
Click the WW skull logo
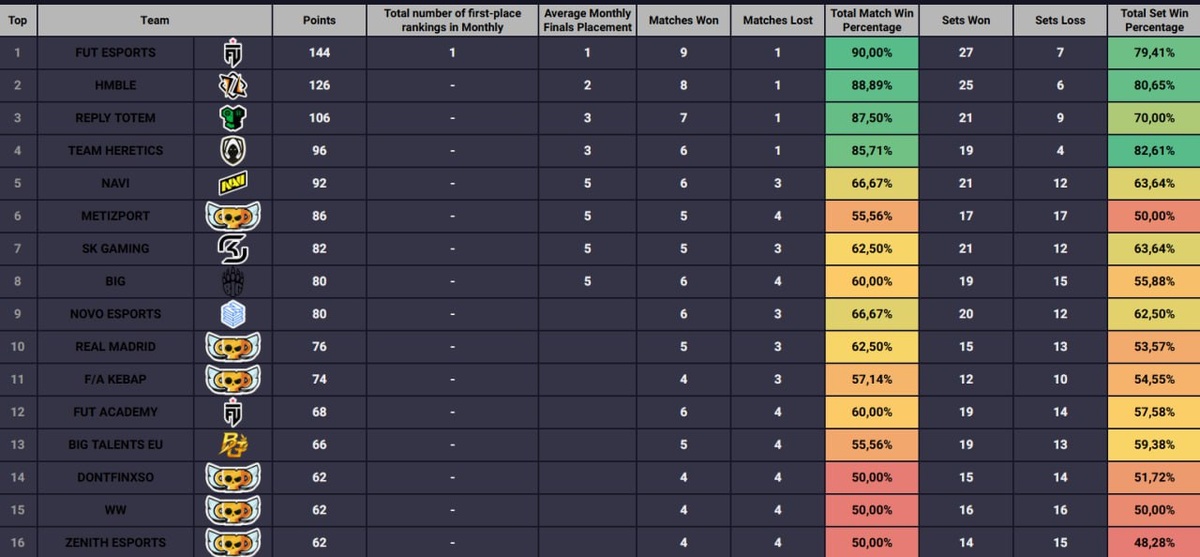point(232,510)
